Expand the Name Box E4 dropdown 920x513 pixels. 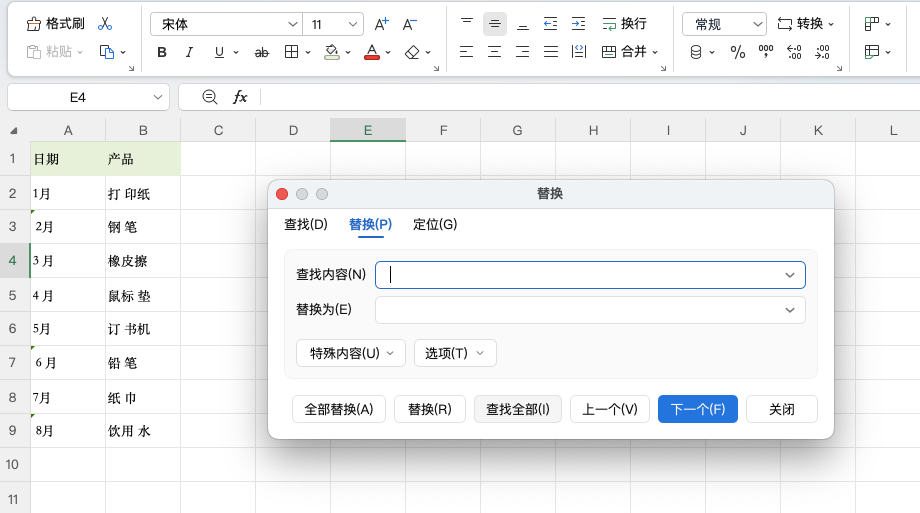[157, 97]
